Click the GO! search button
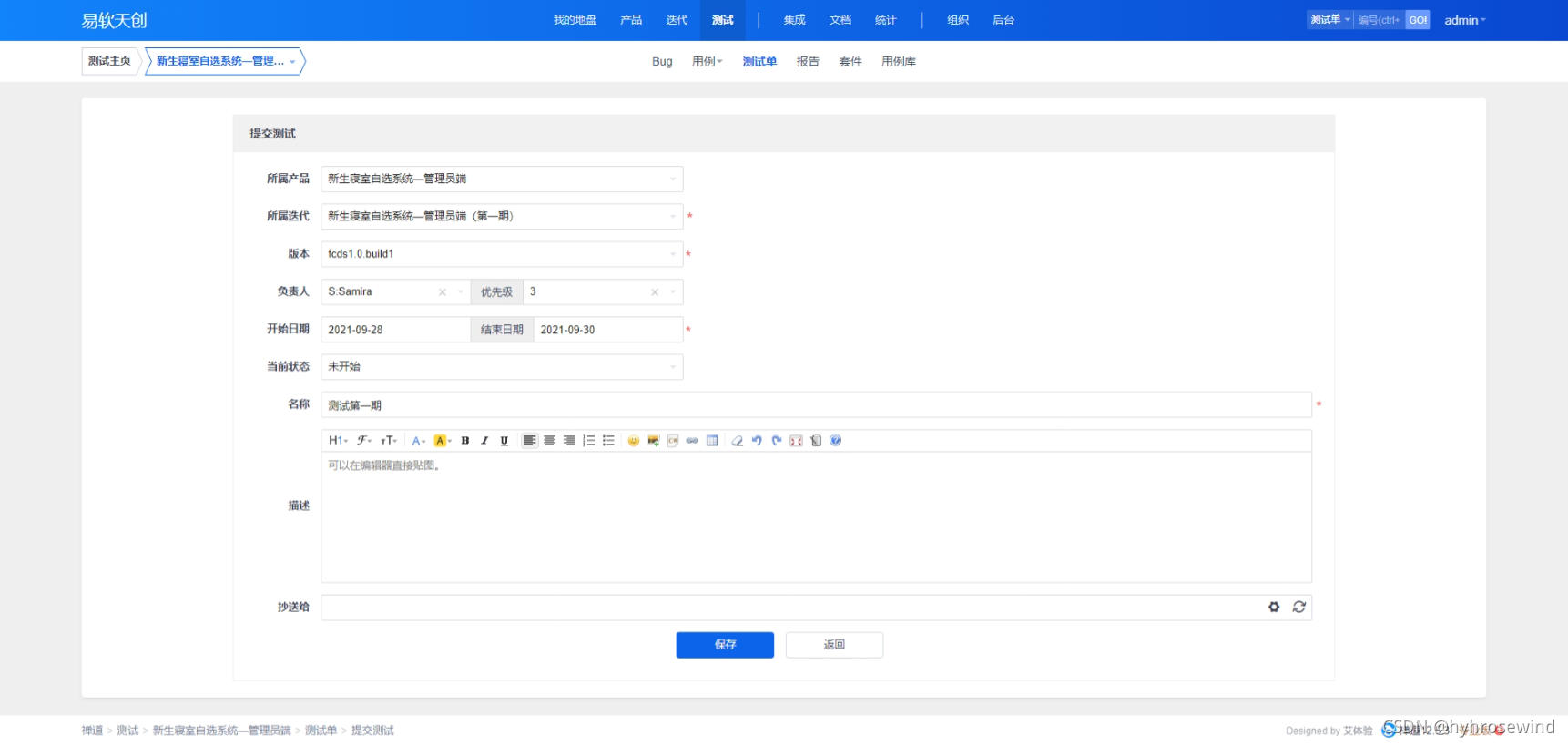The width and height of the screenshot is (1568, 746). 1418,20
